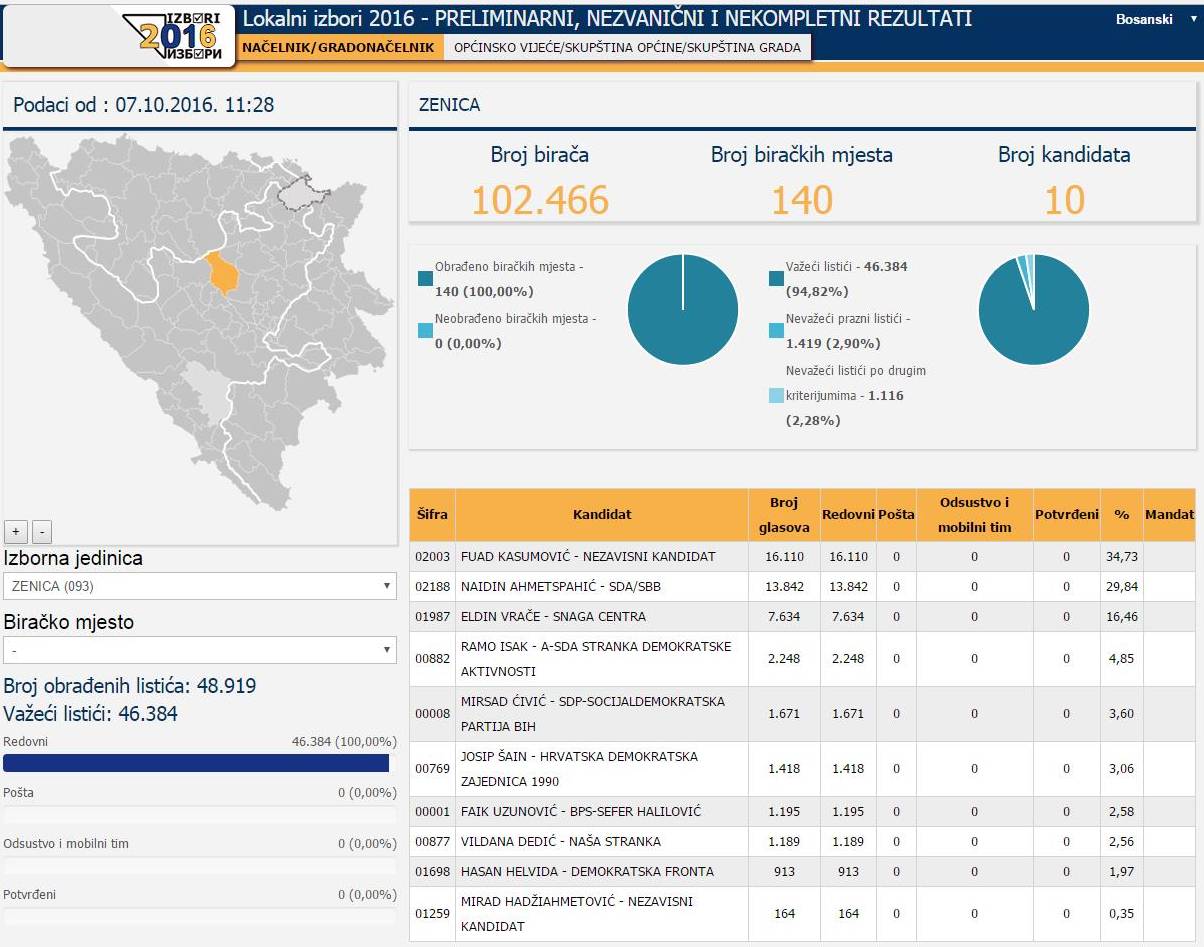Click the Broj glasova column header
1204x947 pixels.
coord(784,514)
